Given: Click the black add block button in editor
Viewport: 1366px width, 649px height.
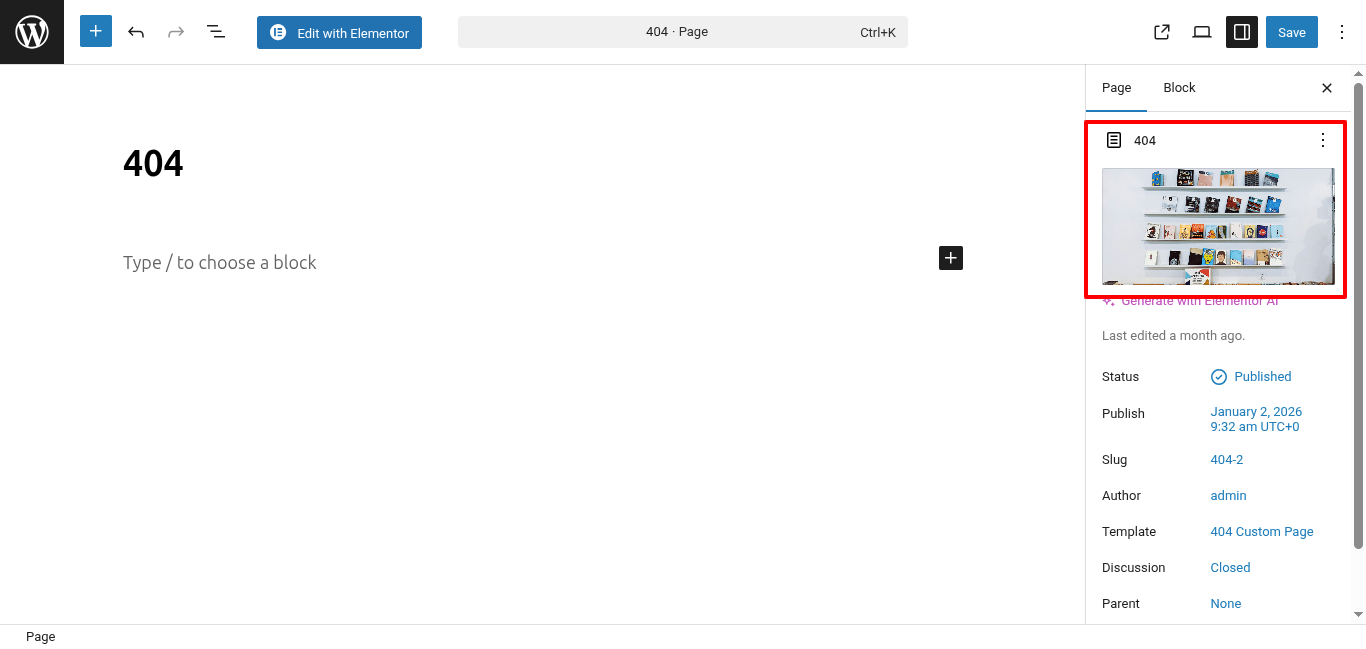Looking at the screenshot, I should [950, 258].
